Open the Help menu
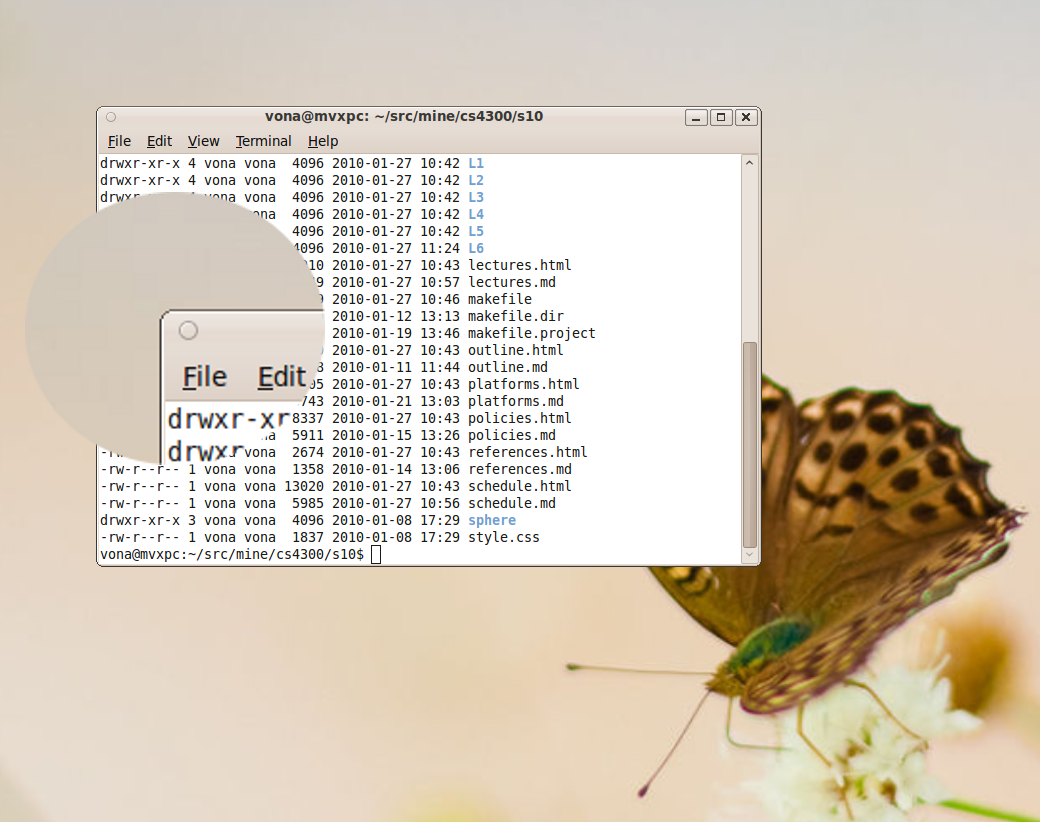1040x822 pixels. click(x=323, y=141)
